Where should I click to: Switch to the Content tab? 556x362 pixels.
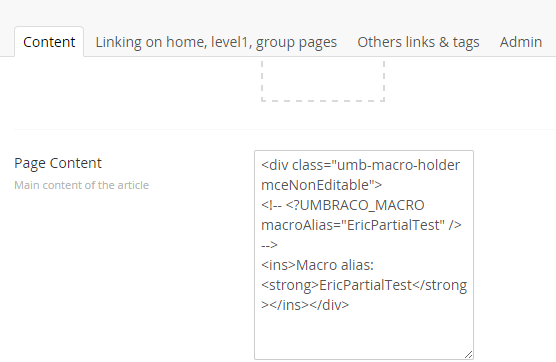49,42
